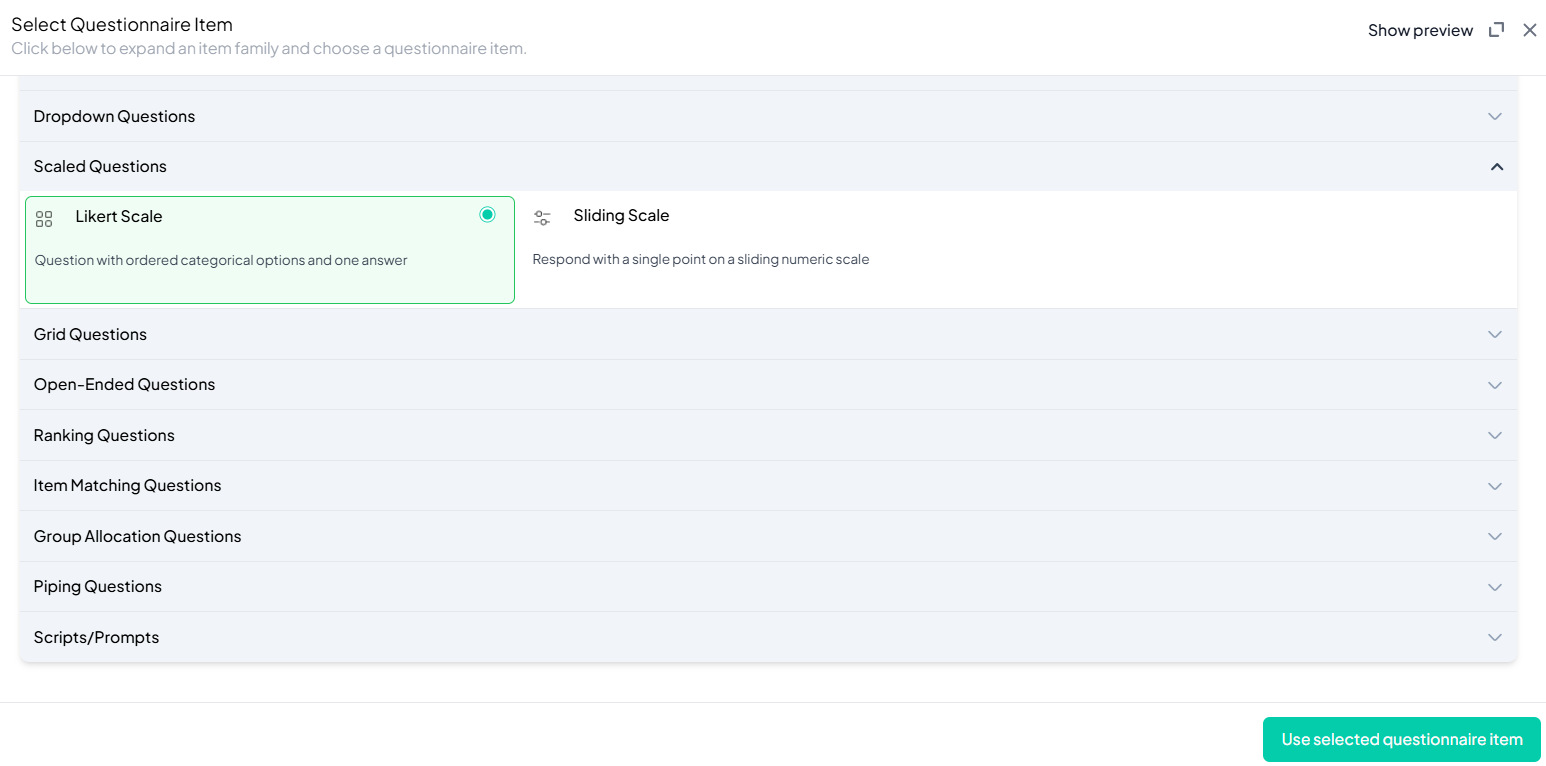Click the expand dialog icon beside Show preview

(x=1496, y=30)
